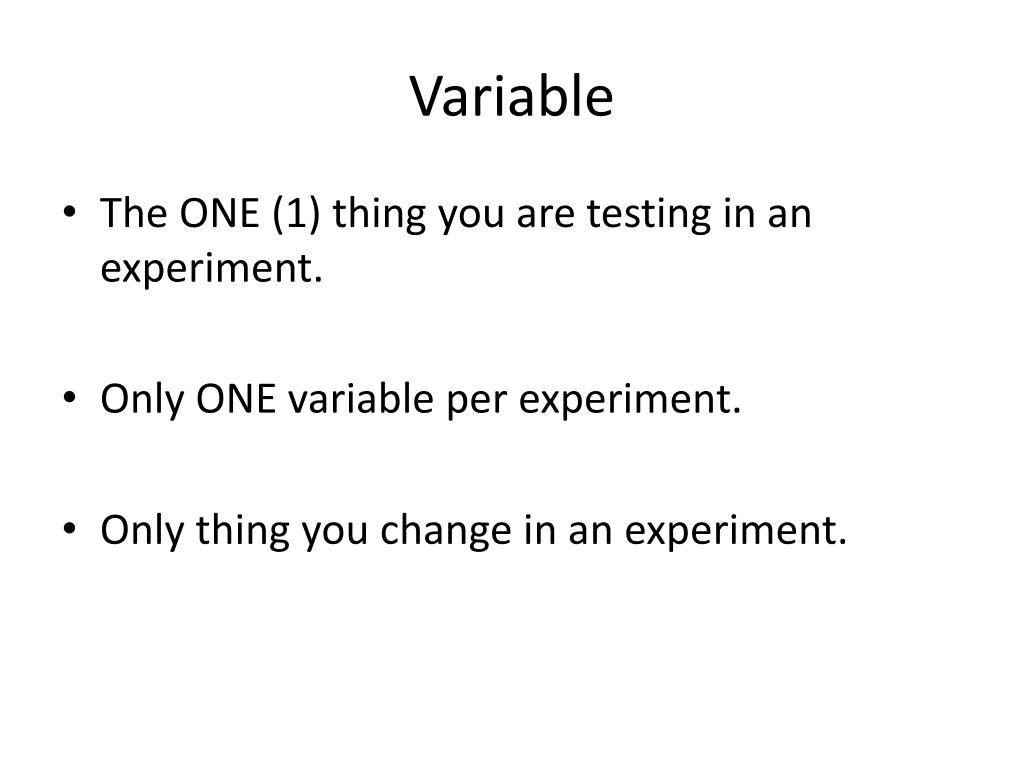Click "experiment." ending the second bullet
The width and height of the screenshot is (1024, 768).
pos(630,400)
